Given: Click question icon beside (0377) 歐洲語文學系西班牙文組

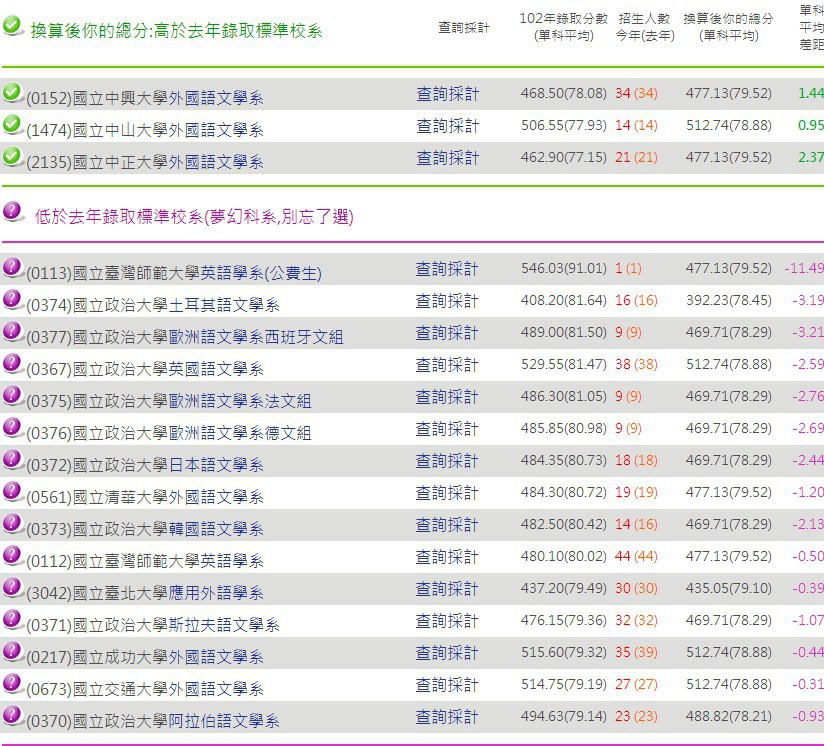Looking at the screenshot, I should tap(12, 332).
